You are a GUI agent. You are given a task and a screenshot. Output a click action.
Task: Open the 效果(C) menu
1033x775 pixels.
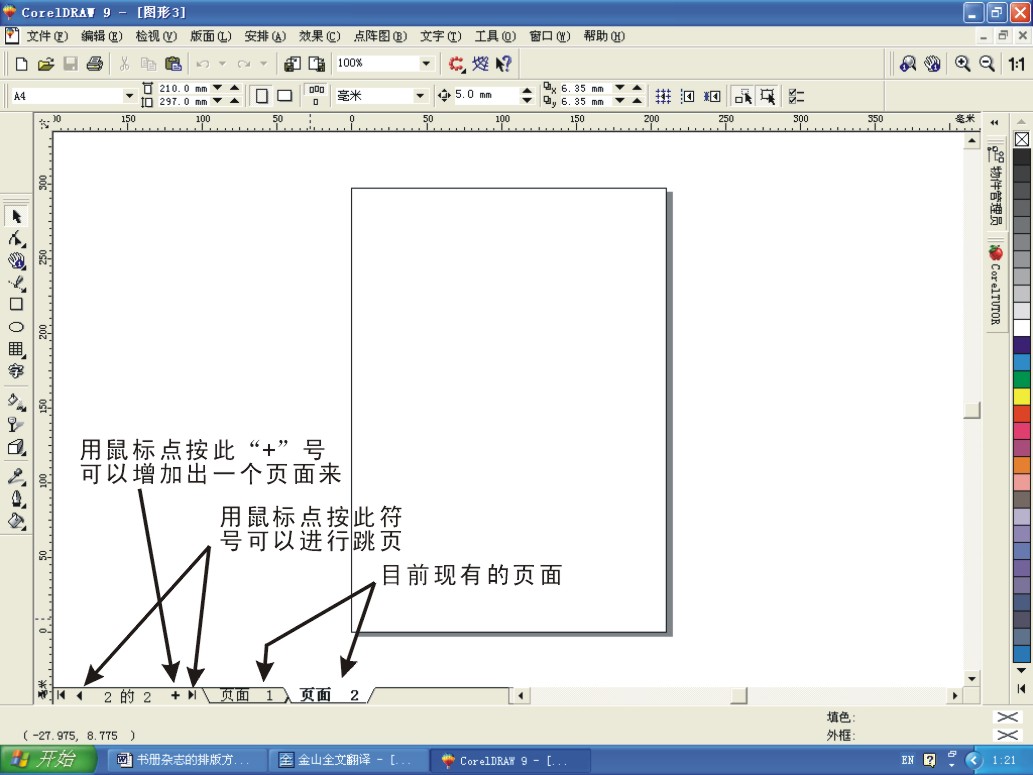click(320, 36)
